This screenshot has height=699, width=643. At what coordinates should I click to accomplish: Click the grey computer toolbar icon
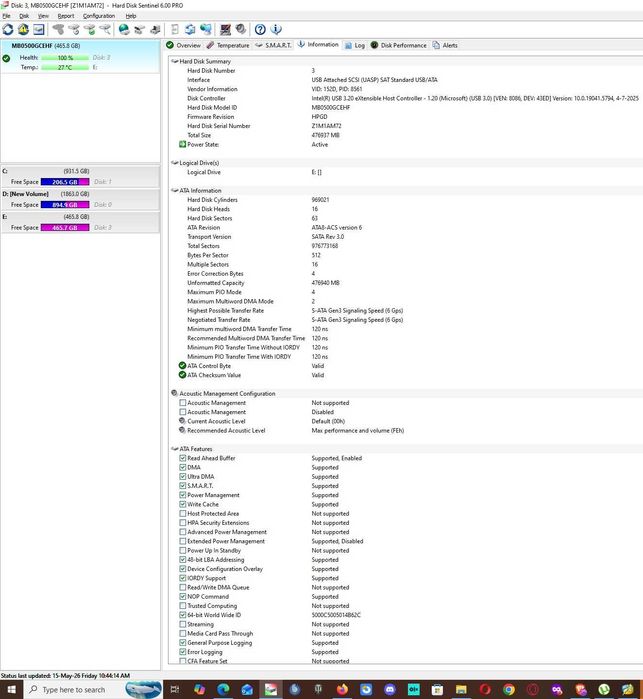[x=155, y=29]
